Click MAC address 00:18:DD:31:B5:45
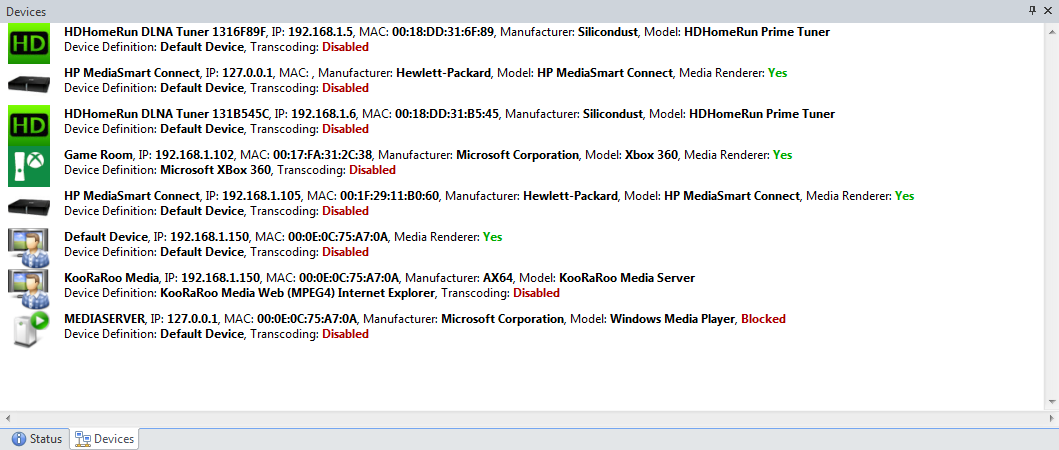Image resolution: width=1059 pixels, height=450 pixels. (446, 114)
